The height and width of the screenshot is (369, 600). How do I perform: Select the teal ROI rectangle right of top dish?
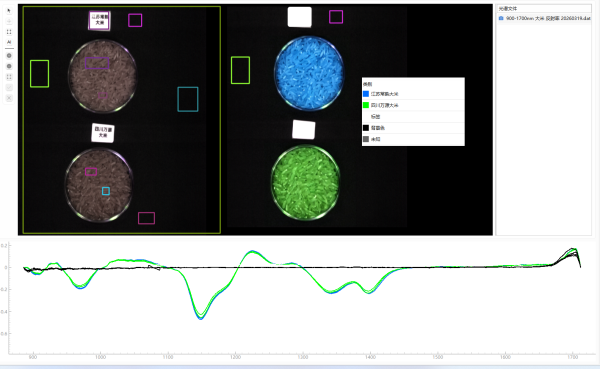188,99
